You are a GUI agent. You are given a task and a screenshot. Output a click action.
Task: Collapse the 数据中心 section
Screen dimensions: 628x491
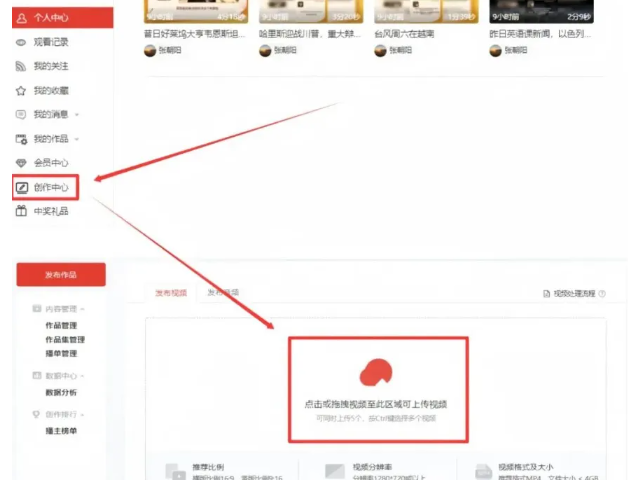[x=82, y=376]
